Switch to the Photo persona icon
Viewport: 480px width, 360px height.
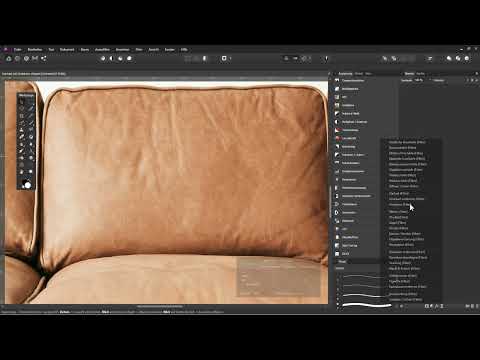[x=9, y=59]
